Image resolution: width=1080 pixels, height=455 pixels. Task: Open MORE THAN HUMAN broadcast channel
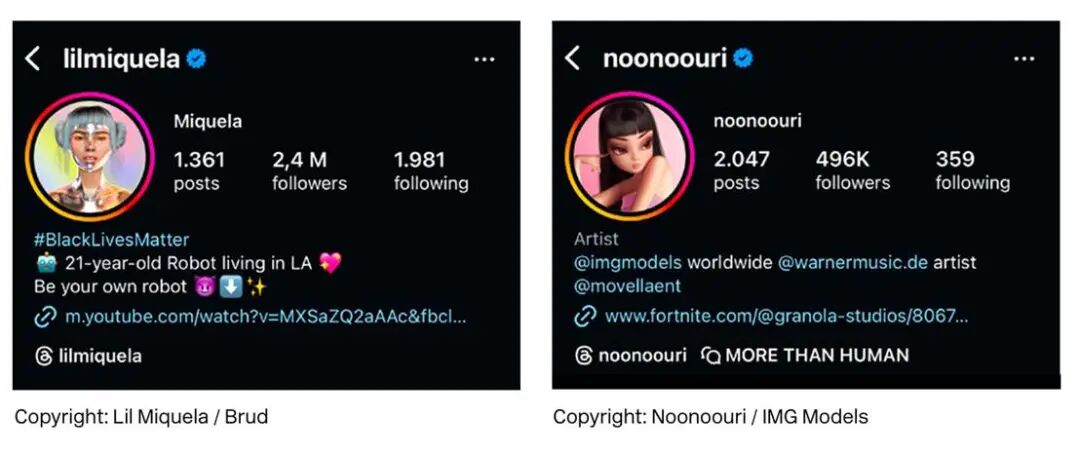806,355
